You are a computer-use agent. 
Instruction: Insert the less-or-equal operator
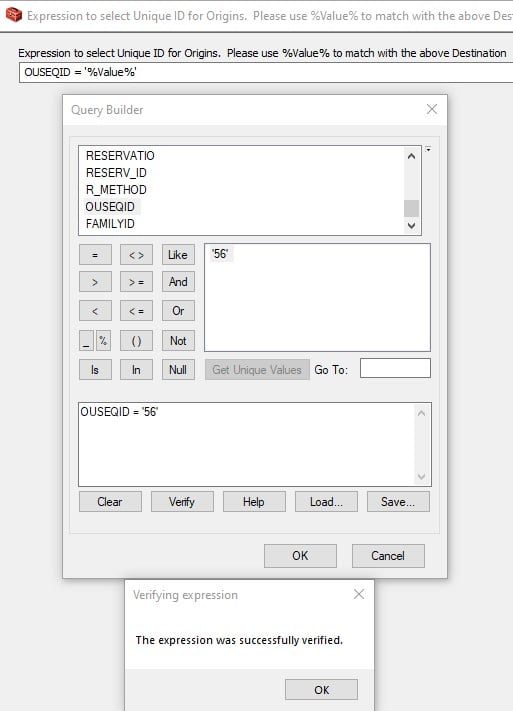(136, 311)
